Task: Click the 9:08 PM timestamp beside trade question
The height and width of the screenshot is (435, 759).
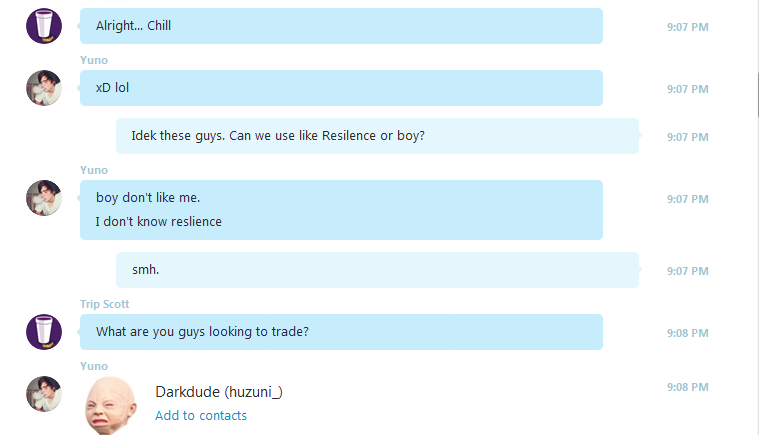Action: coord(687,333)
